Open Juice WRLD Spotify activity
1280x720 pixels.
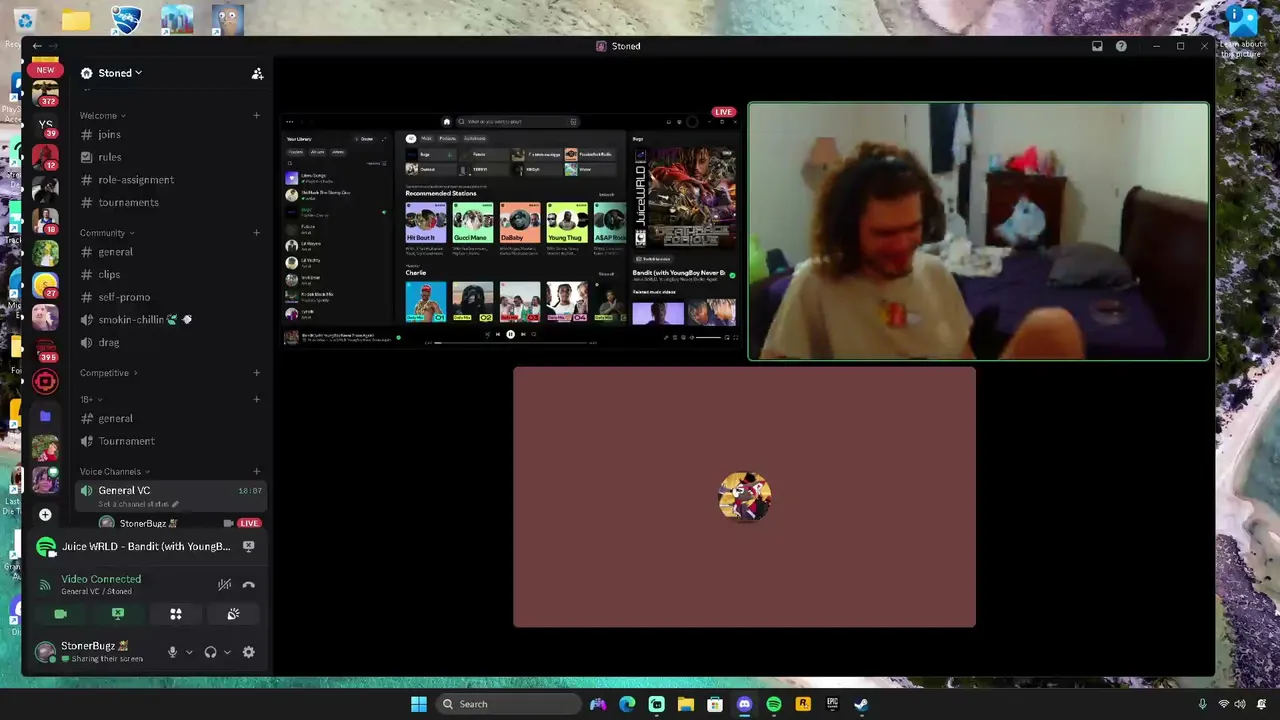[x=146, y=546]
